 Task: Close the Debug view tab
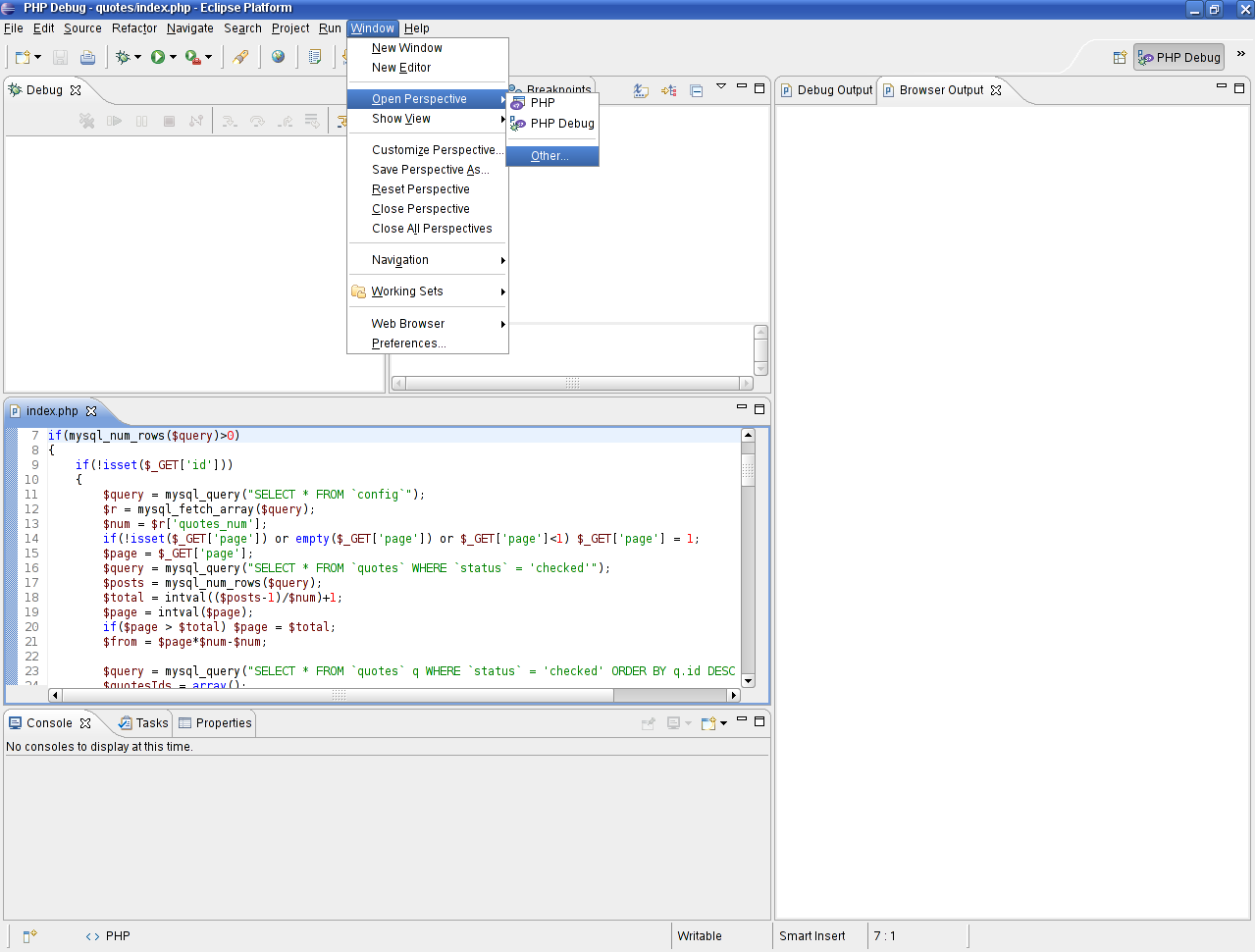pos(76,90)
